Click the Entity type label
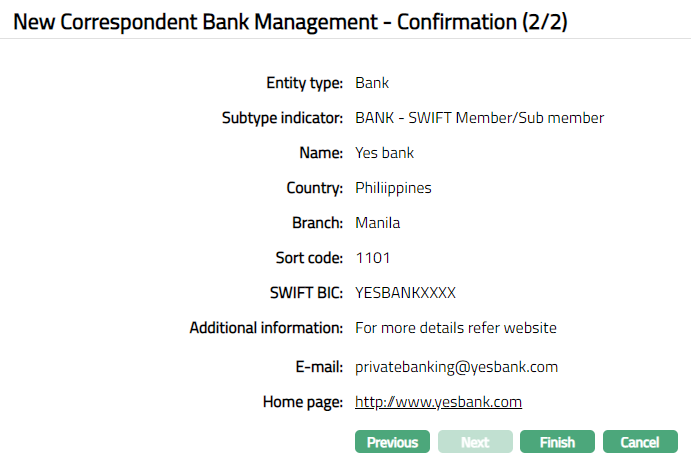691x471 pixels. click(304, 83)
